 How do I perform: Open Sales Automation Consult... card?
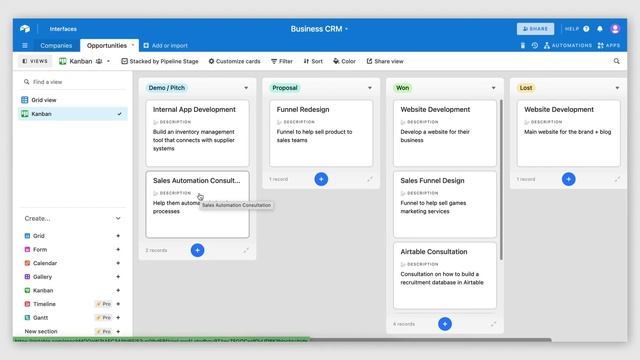tap(197, 204)
